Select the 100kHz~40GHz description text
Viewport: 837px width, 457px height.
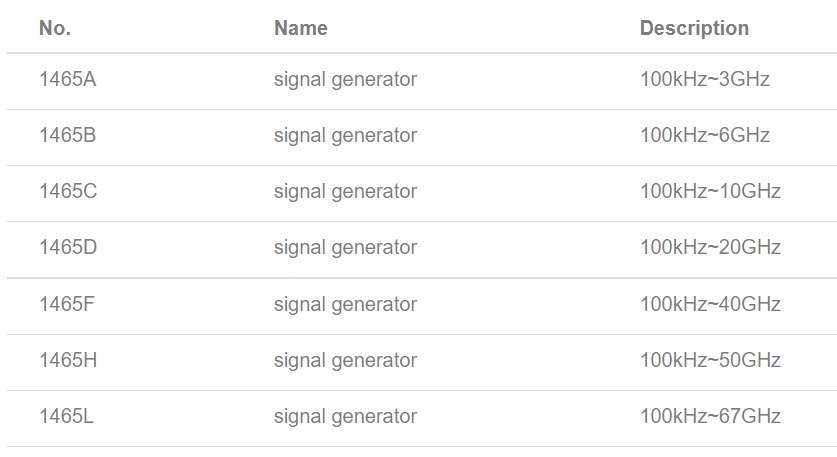(x=710, y=304)
